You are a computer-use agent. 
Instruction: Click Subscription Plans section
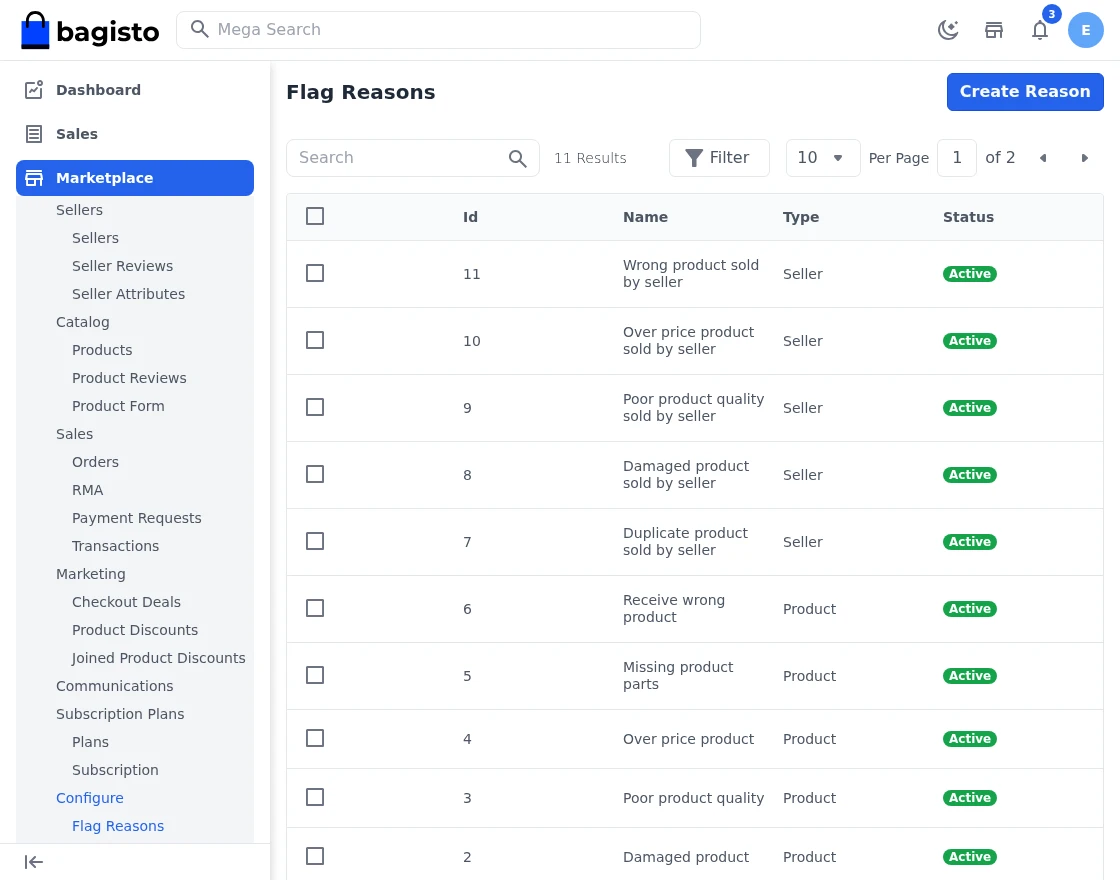click(120, 714)
